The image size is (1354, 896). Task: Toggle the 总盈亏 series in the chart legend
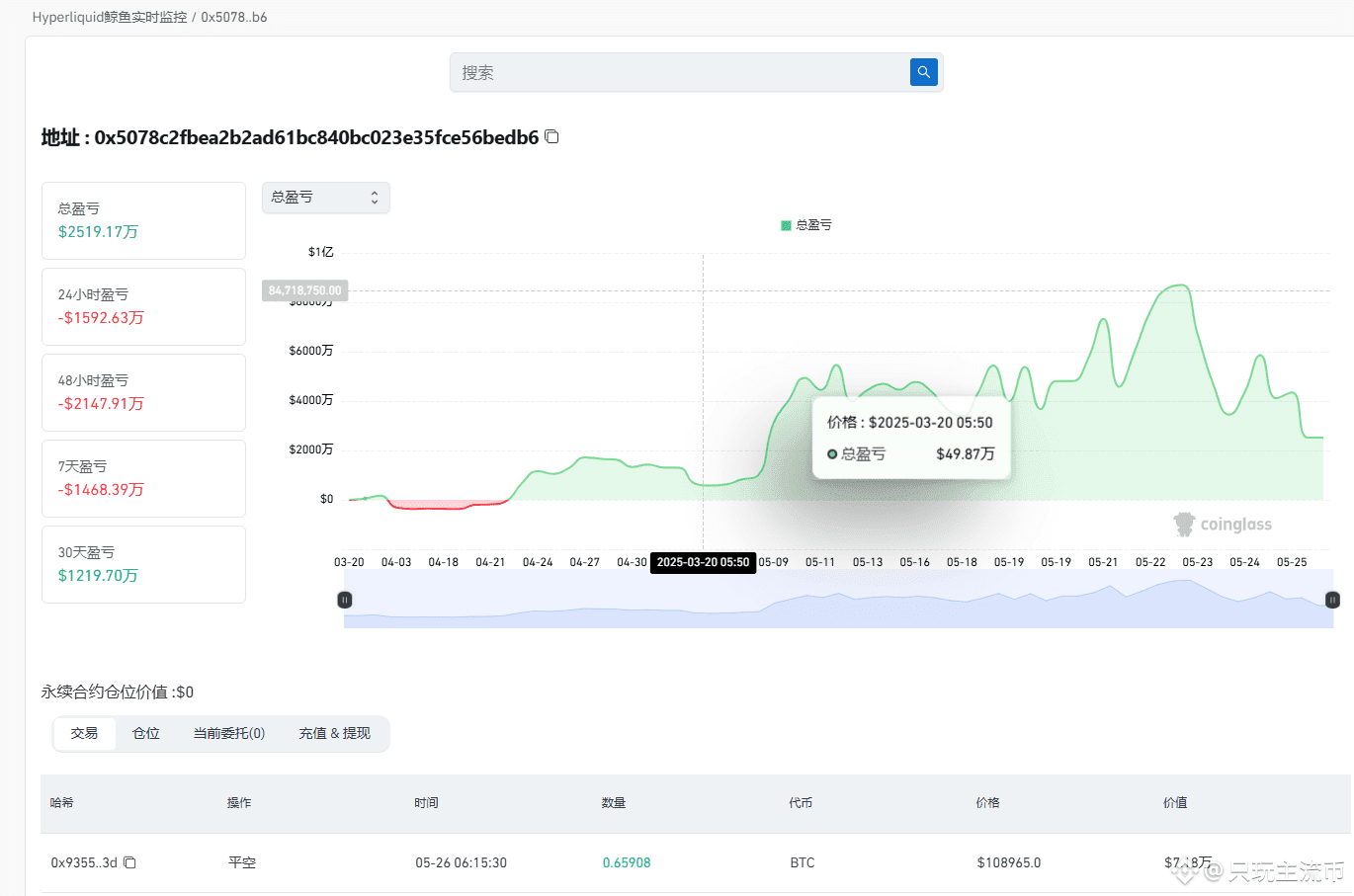tap(806, 225)
